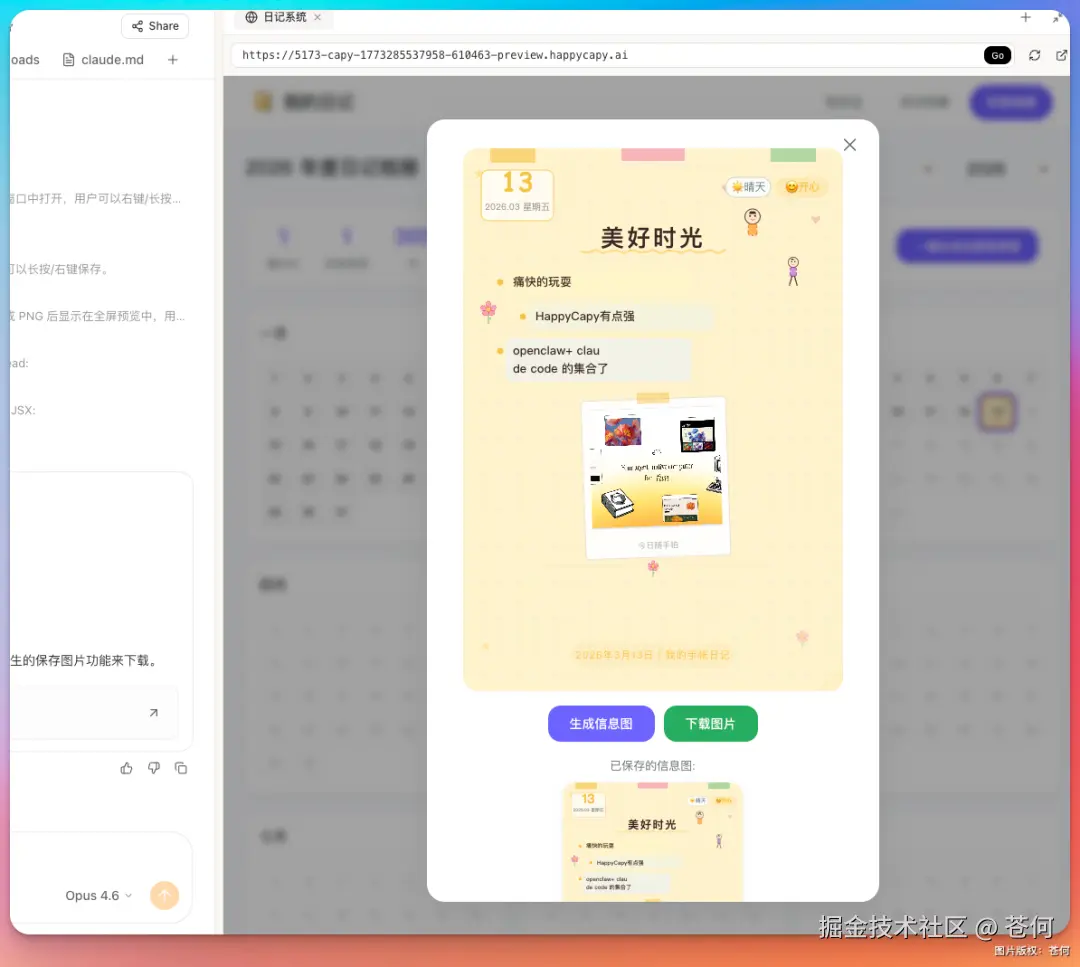Click the chevron left of the year selector
Viewport: 1080px width, 967px height.
click(928, 169)
